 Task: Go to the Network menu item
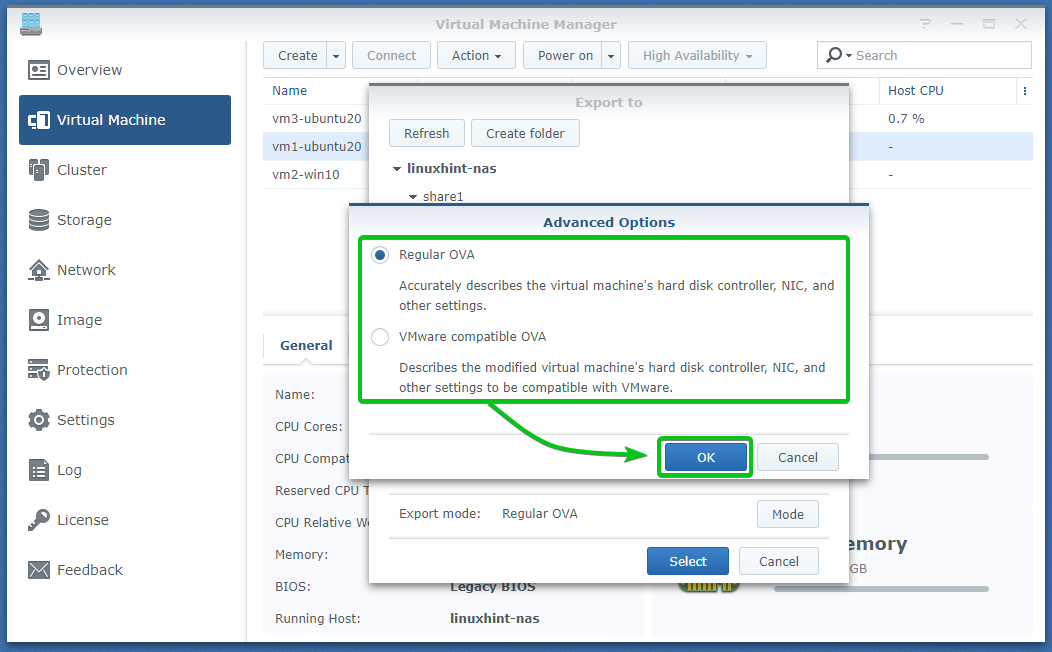click(x=125, y=270)
